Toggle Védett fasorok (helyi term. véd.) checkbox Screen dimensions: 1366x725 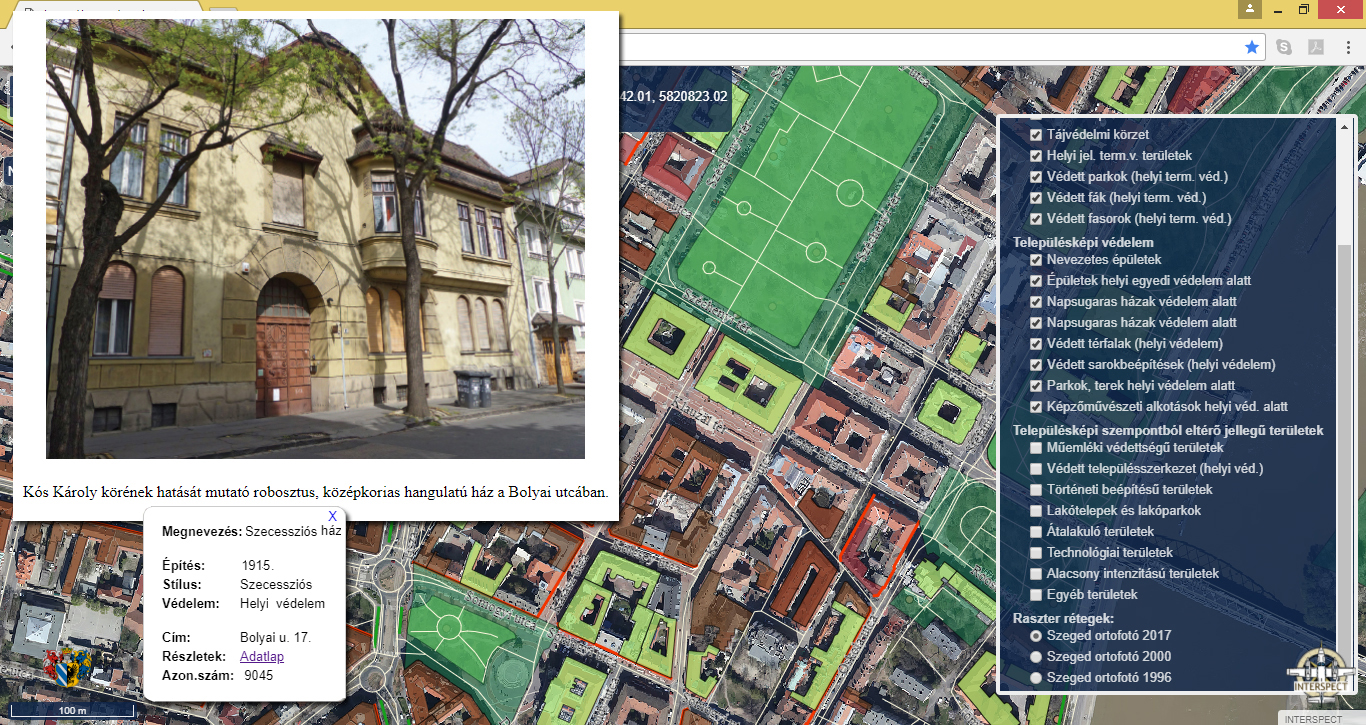click(x=1037, y=218)
